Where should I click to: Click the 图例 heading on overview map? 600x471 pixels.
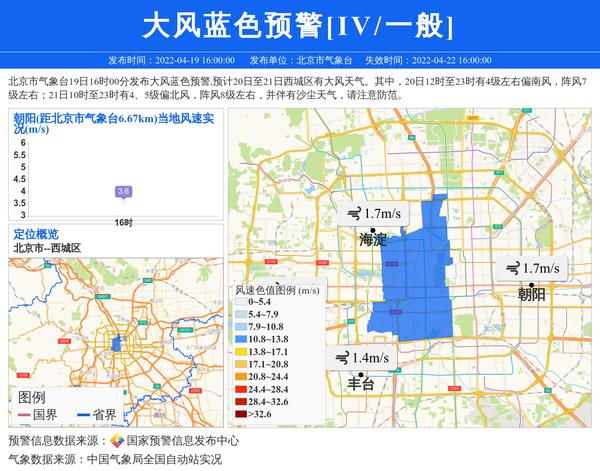pos(32,398)
